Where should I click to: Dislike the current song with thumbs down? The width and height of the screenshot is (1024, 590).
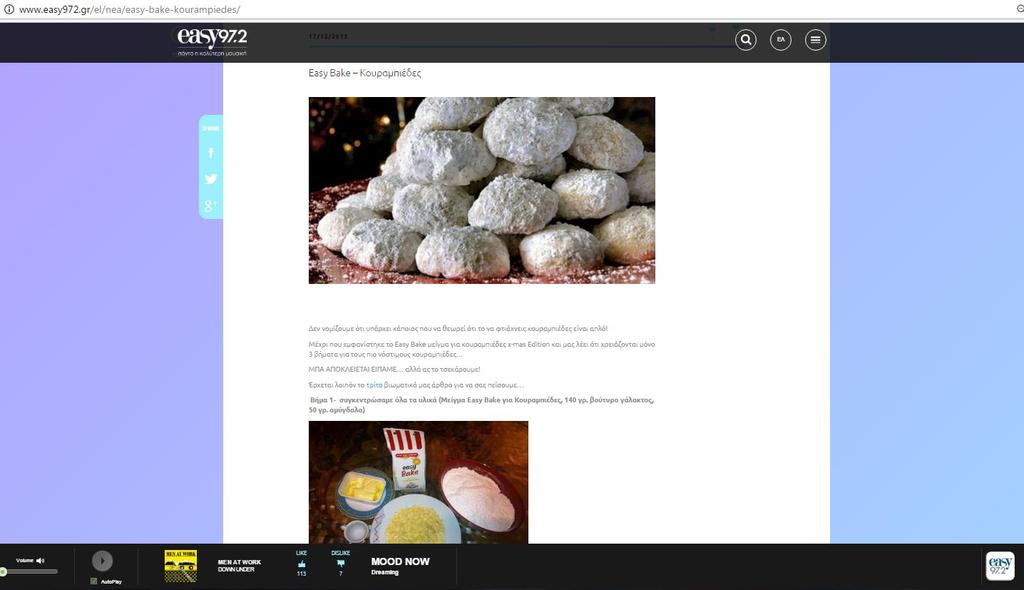click(340, 564)
